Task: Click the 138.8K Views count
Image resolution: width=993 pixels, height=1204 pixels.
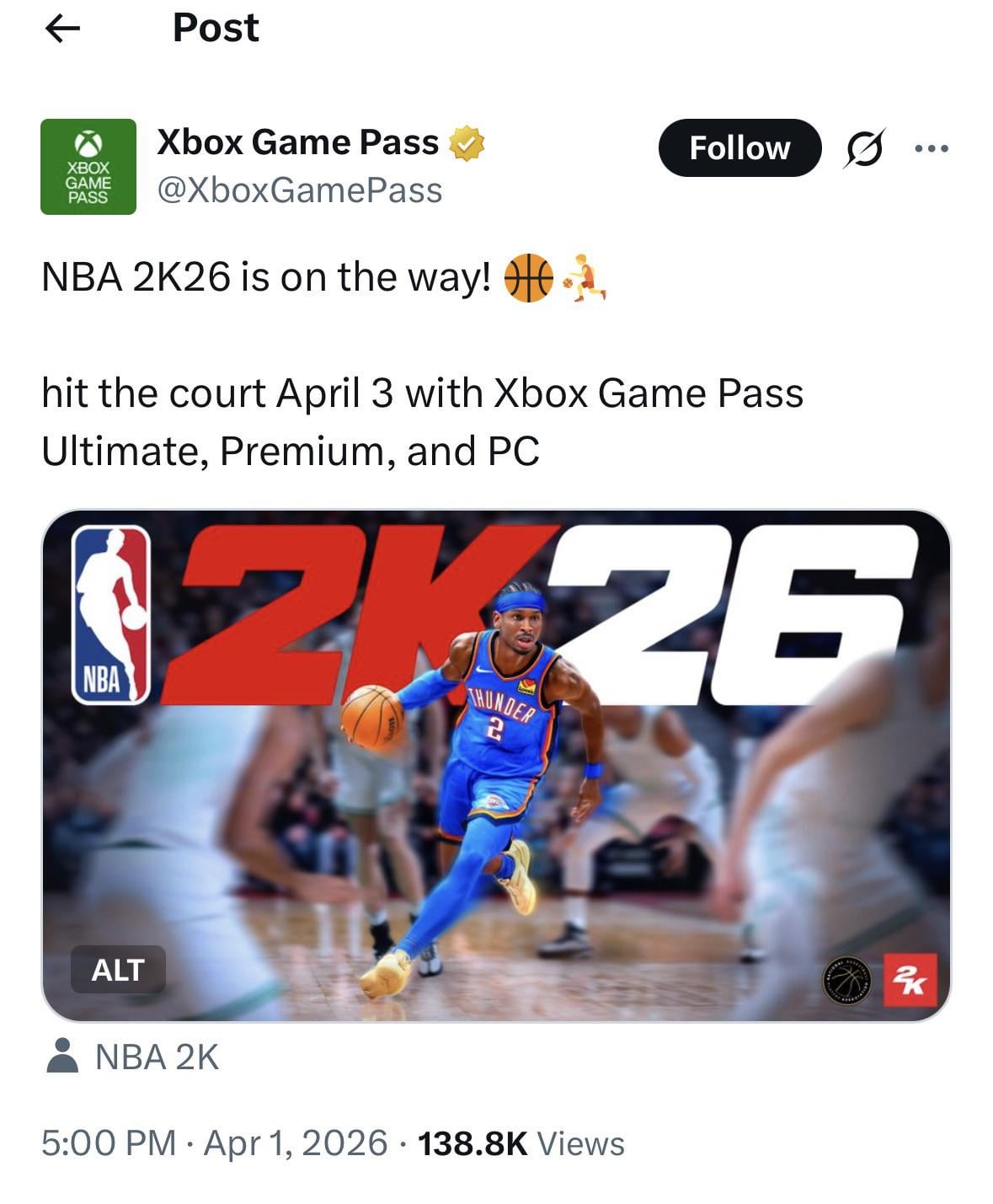Action: coord(521,1143)
